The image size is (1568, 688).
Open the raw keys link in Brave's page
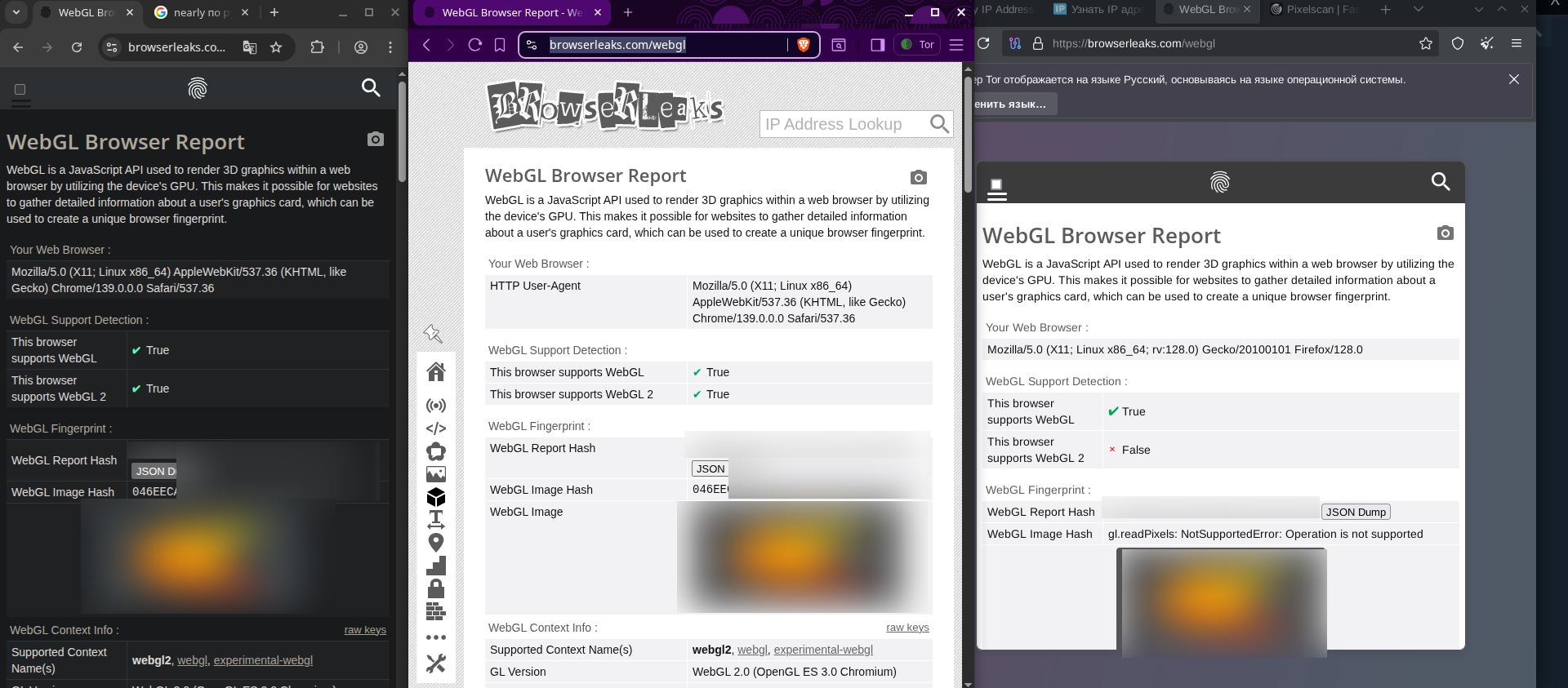[907, 628]
